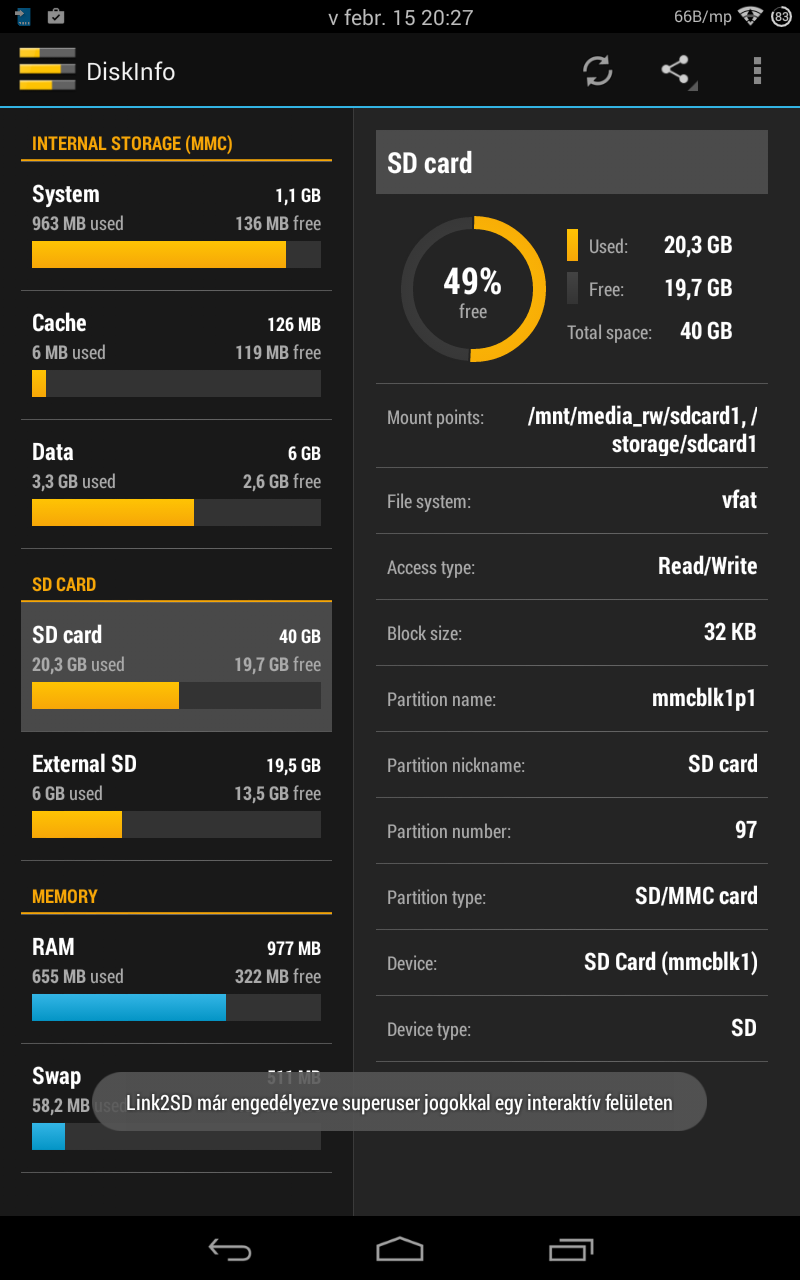
Task: Tap the battery indicator in status bar
Action: pyautogui.click(x=780, y=17)
